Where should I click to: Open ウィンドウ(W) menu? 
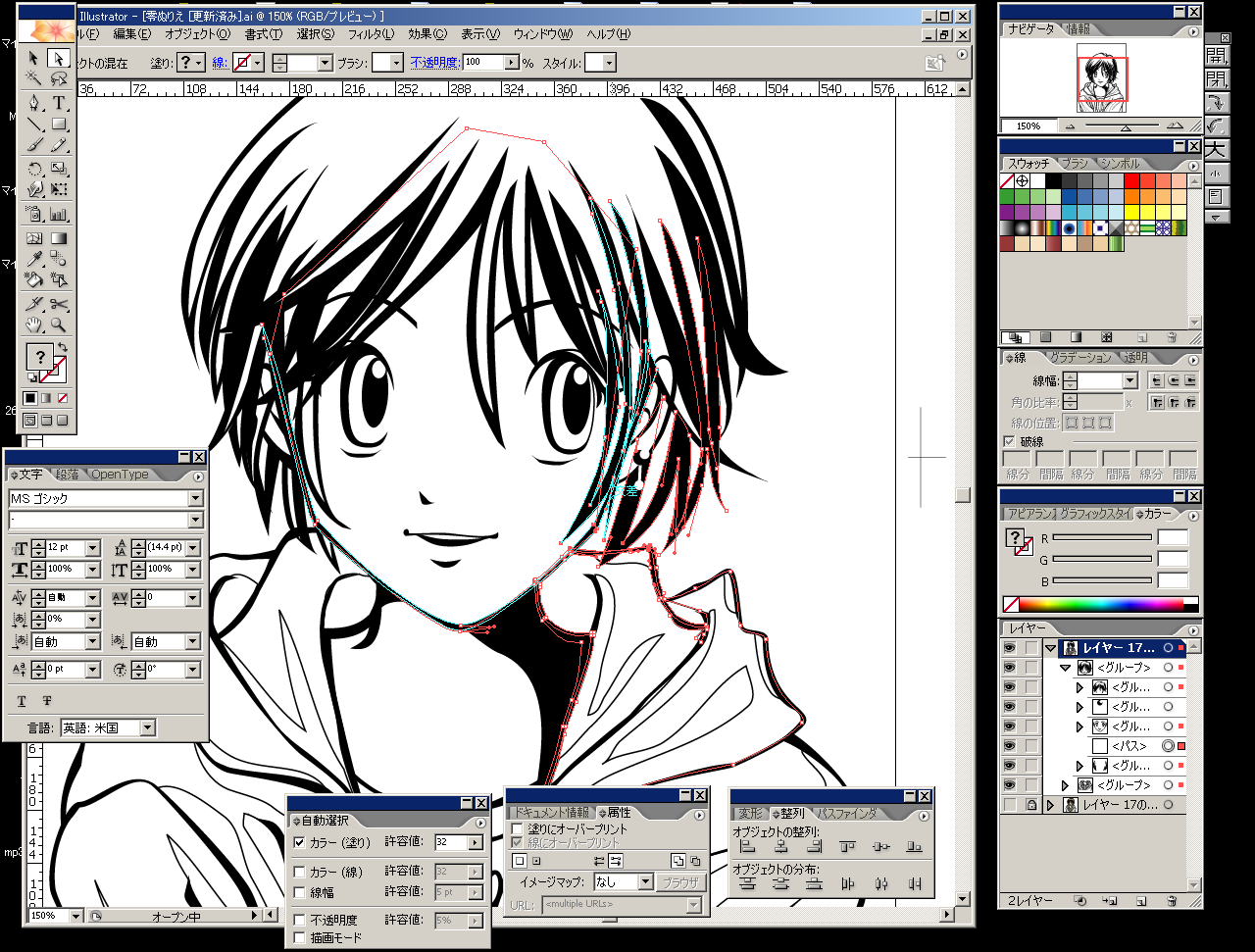click(x=542, y=34)
